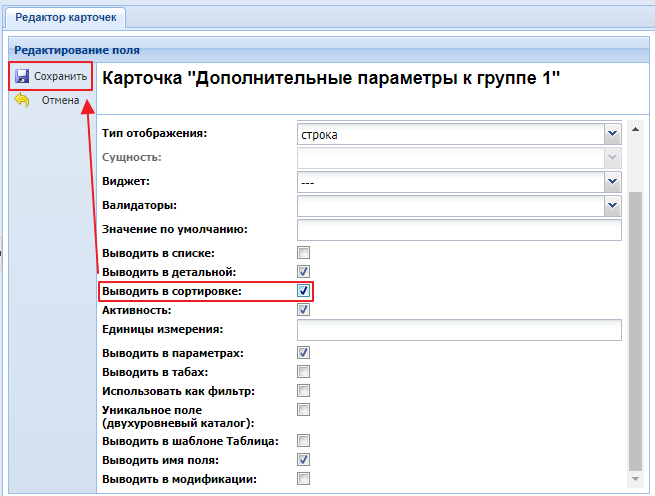Click the Единицы измерения text field

[459, 330]
